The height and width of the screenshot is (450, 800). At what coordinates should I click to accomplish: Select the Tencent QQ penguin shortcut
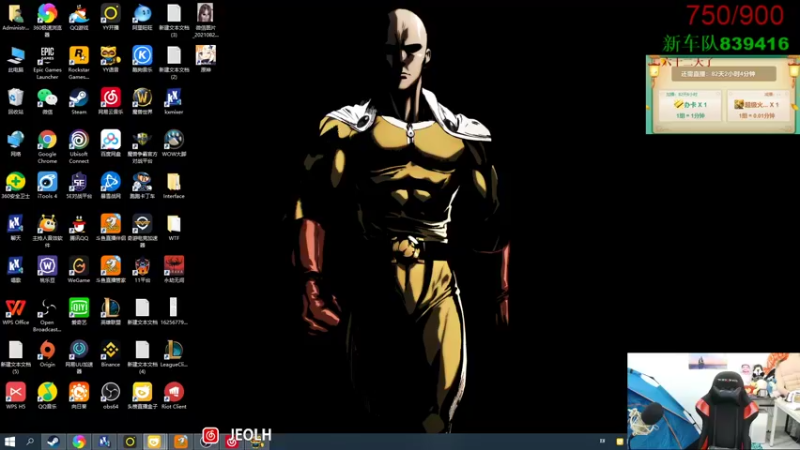click(x=79, y=228)
